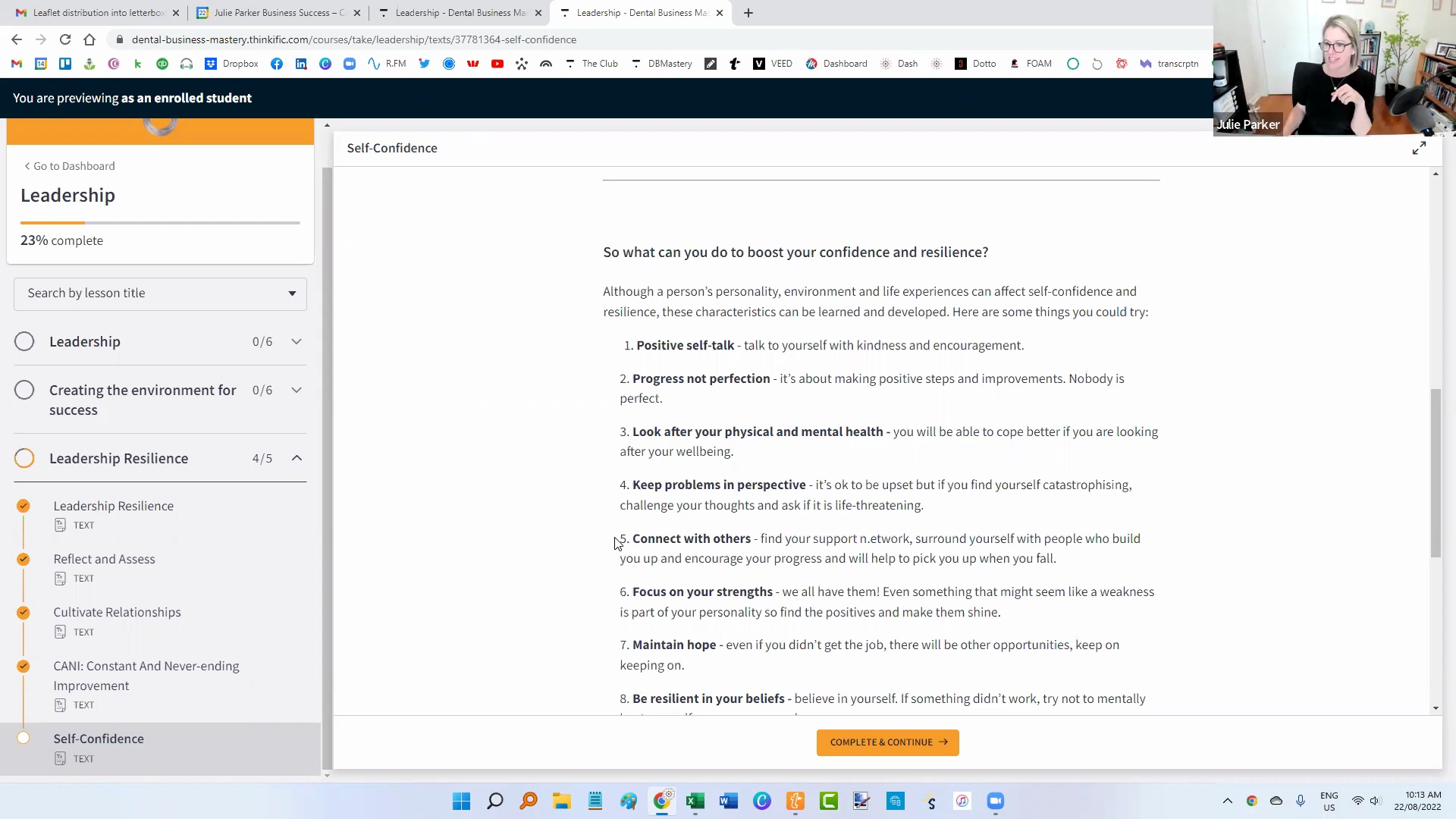Viewport: 1456px width, 819px height.
Task: Click the lesson content vertical scrollbar
Action: [x=1435, y=474]
